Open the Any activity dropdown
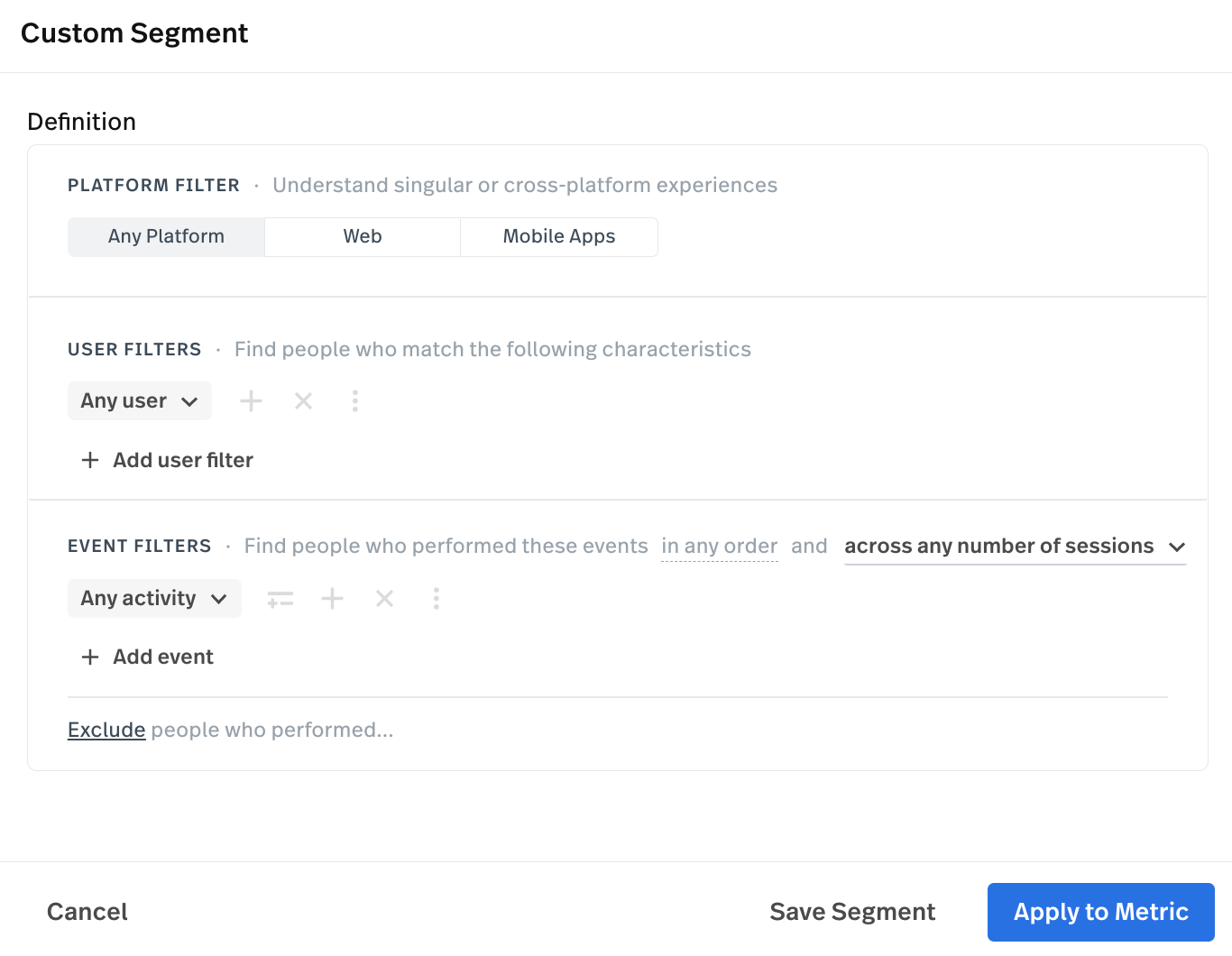This screenshot has height=956, width=1232. tap(154, 598)
